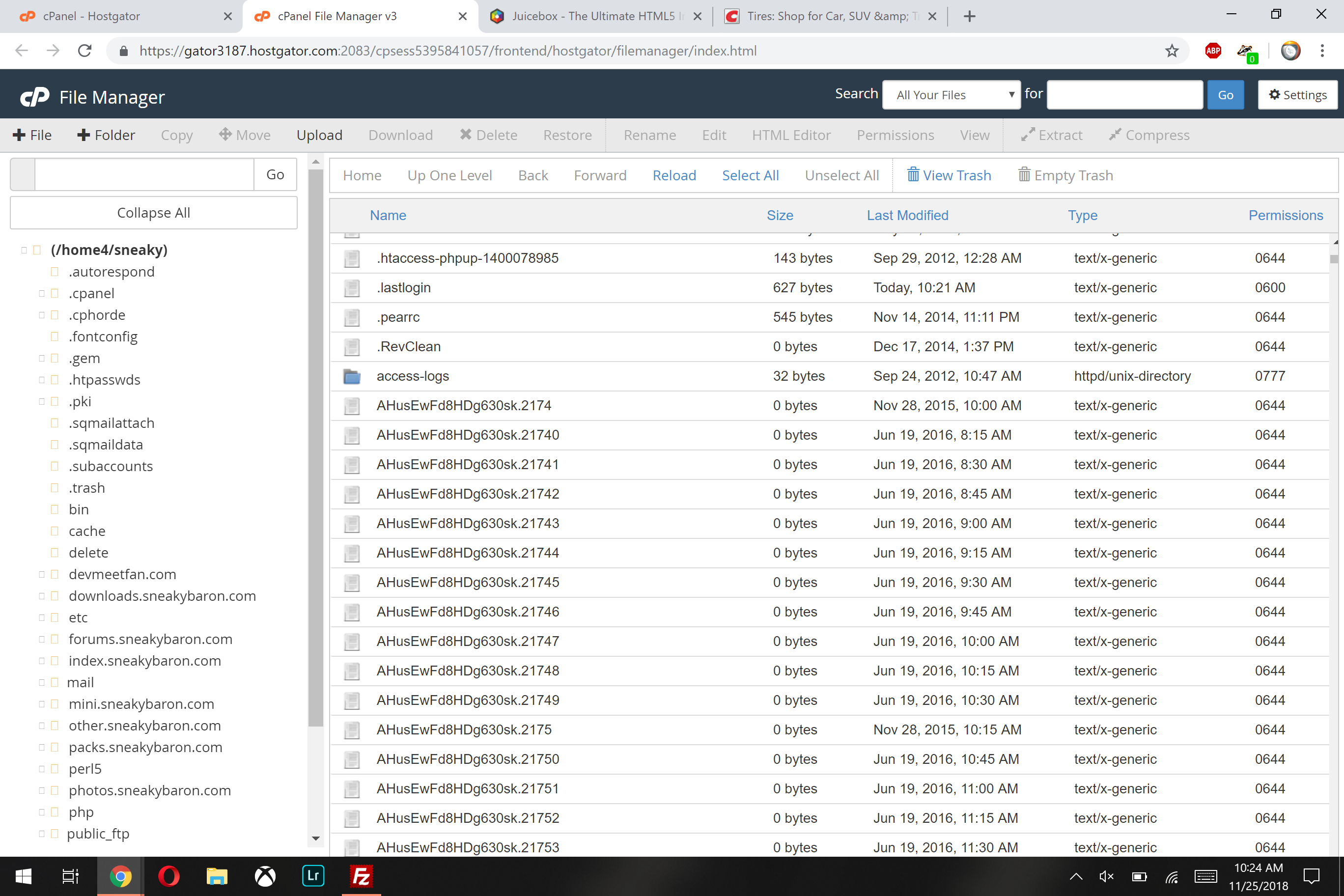Click Reload in the navigation bar
Screen dimensions: 1344x896
(674, 175)
